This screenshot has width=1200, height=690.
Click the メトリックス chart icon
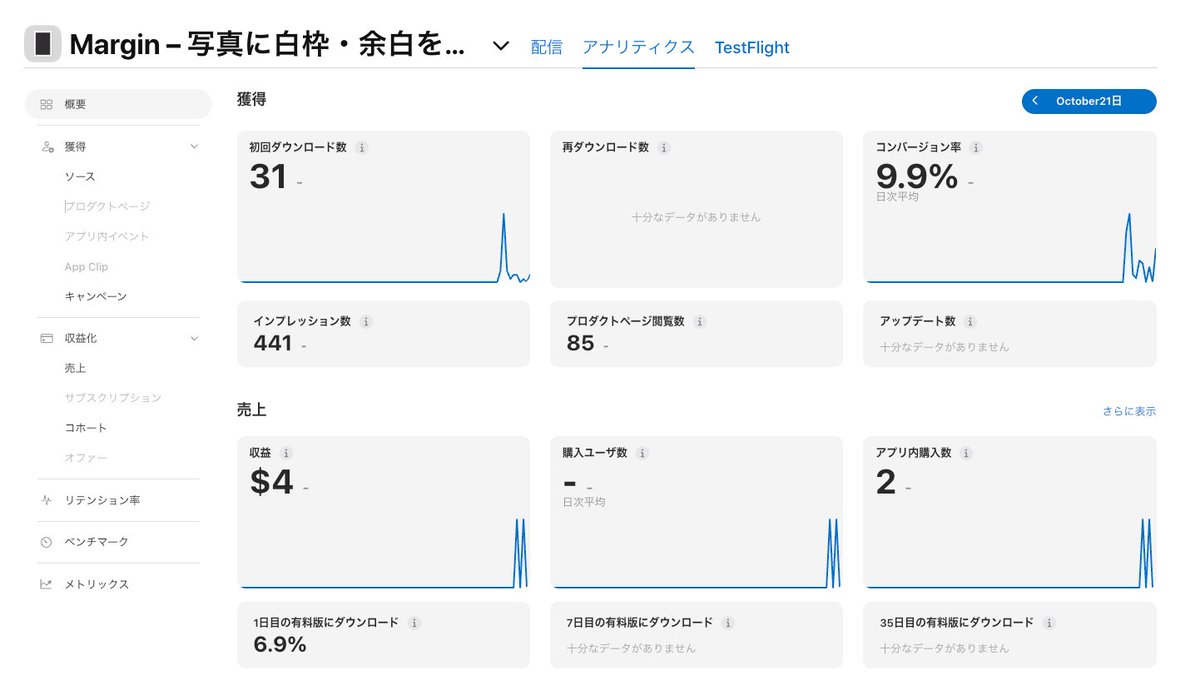tap(47, 584)
